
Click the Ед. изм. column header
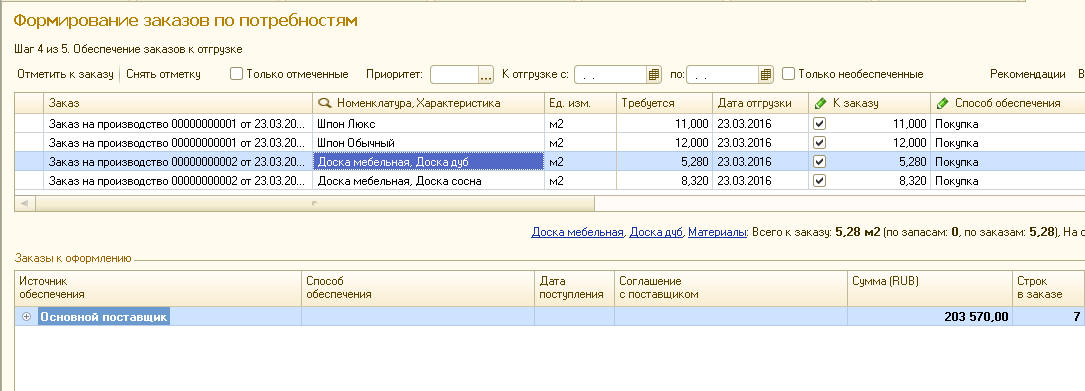580,103
